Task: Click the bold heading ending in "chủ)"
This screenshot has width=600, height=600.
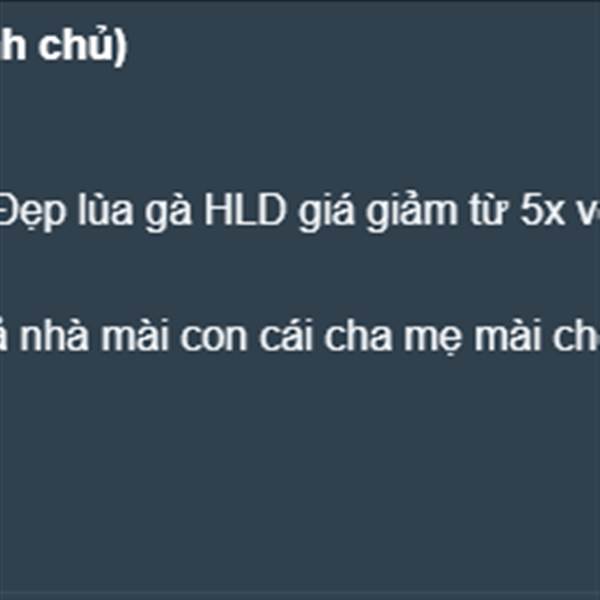Action: (63, 47)
